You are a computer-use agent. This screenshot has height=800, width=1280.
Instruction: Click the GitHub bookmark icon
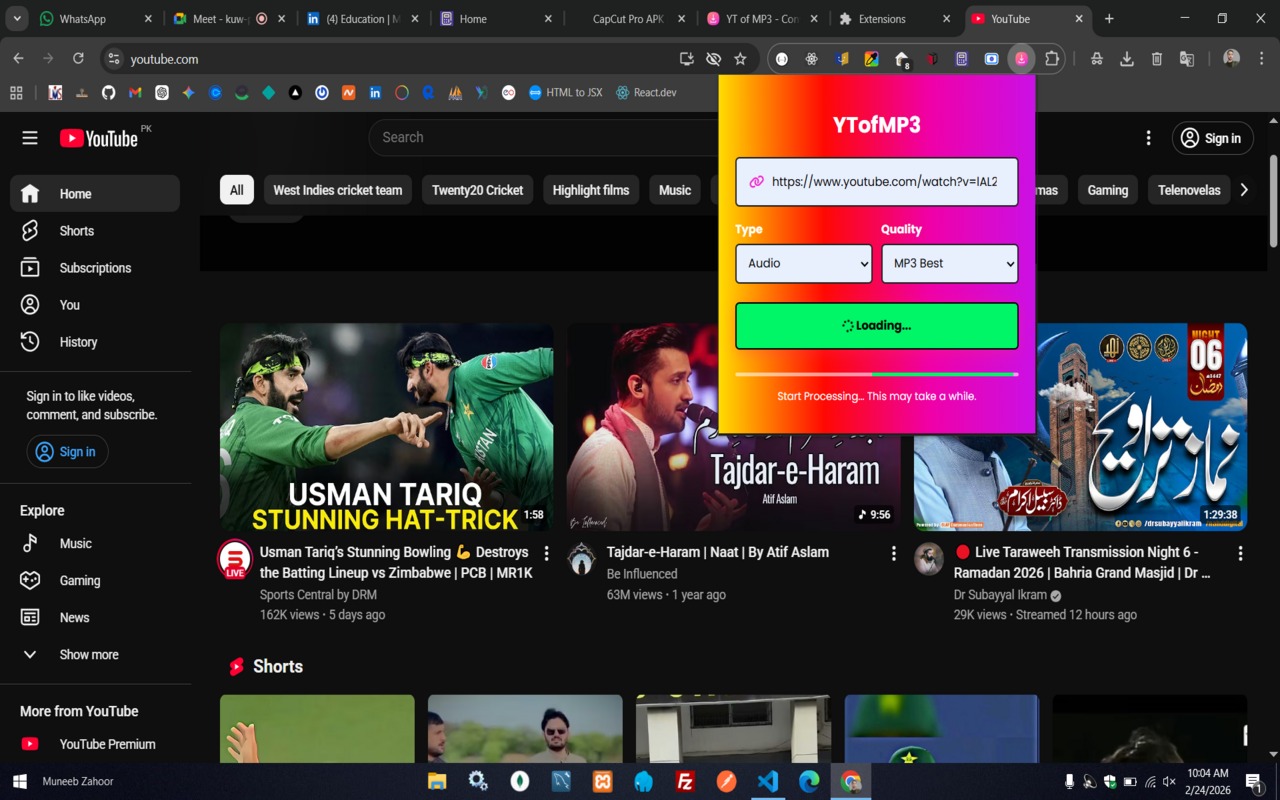pos(108,93)
